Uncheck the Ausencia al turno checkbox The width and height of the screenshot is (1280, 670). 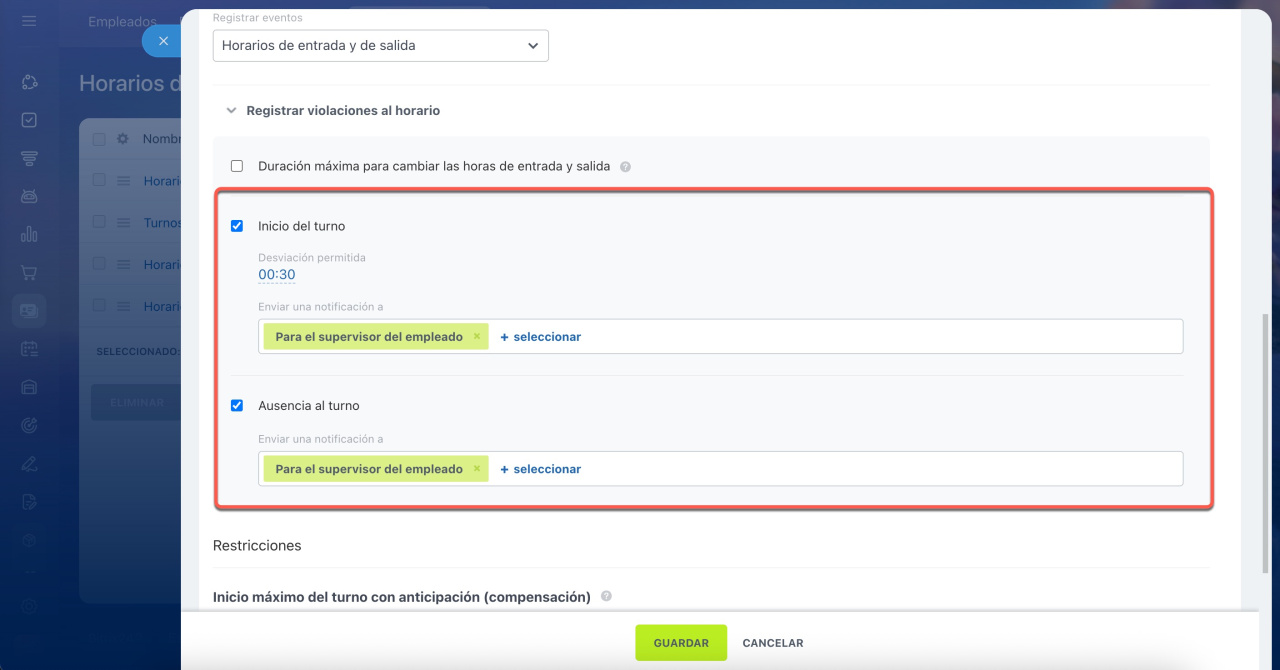click(x=237, y=406)
